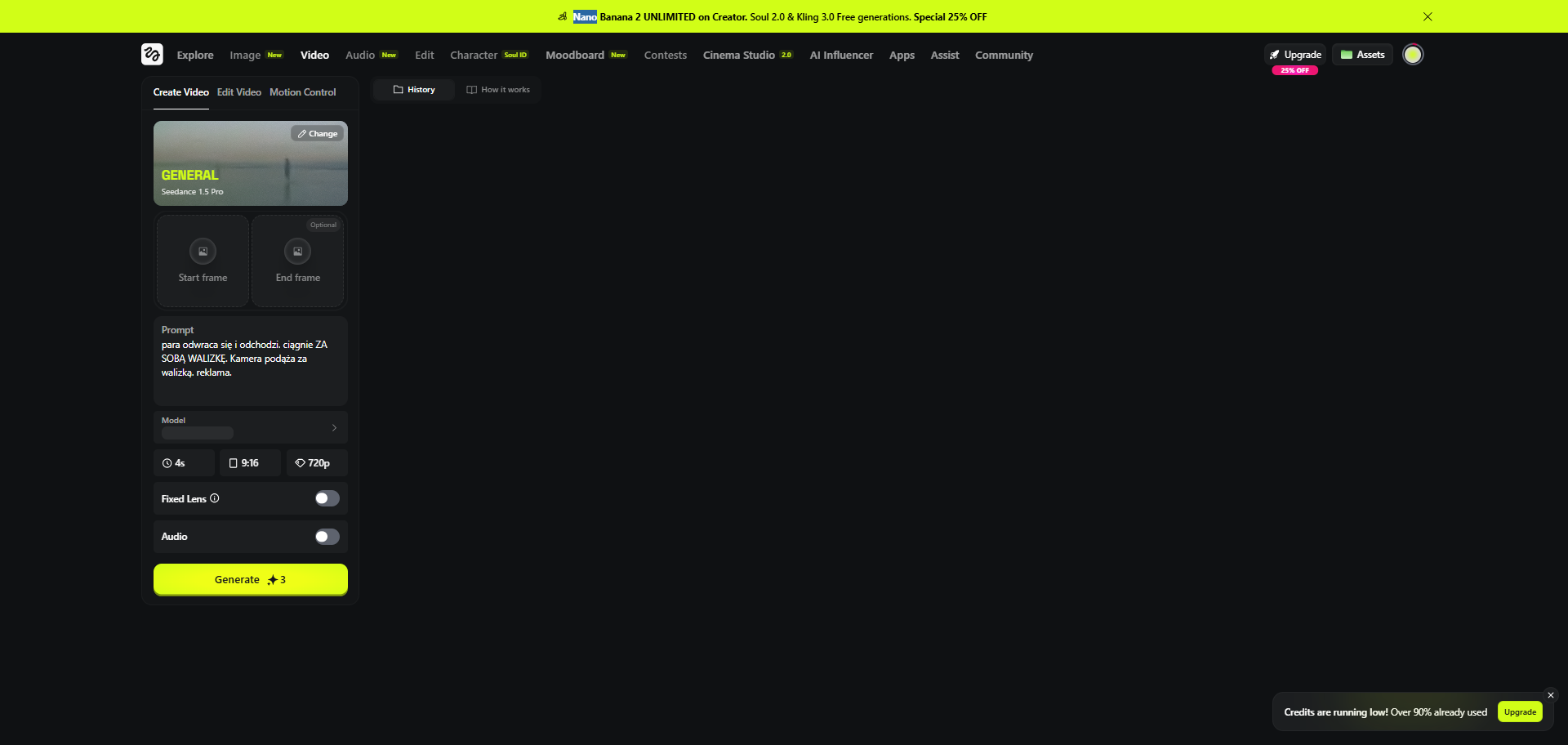The image size is (1568, 745).
Task: Switch to the Edit Video tab
Action: click(x=239, y=92)
